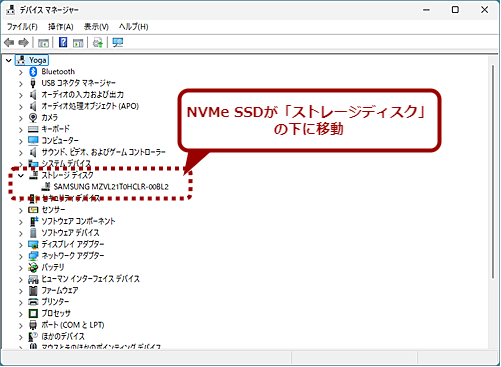
Task: Select ソフトウェア デバイス row
Action: click(70, 233)
